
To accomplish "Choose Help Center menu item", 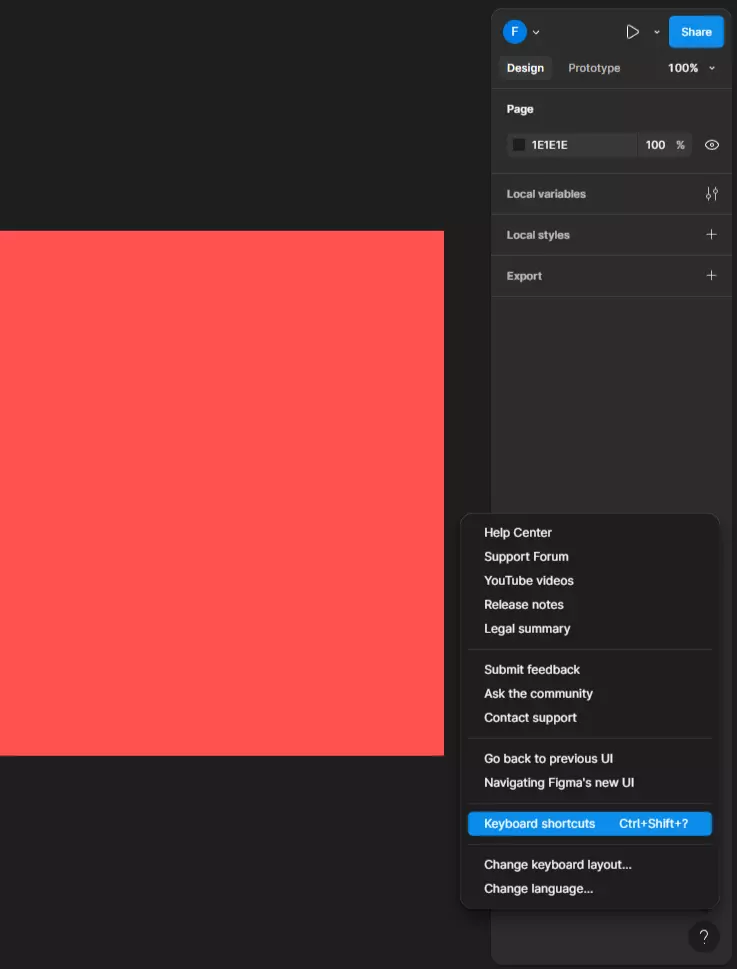I will pos(518,533).
